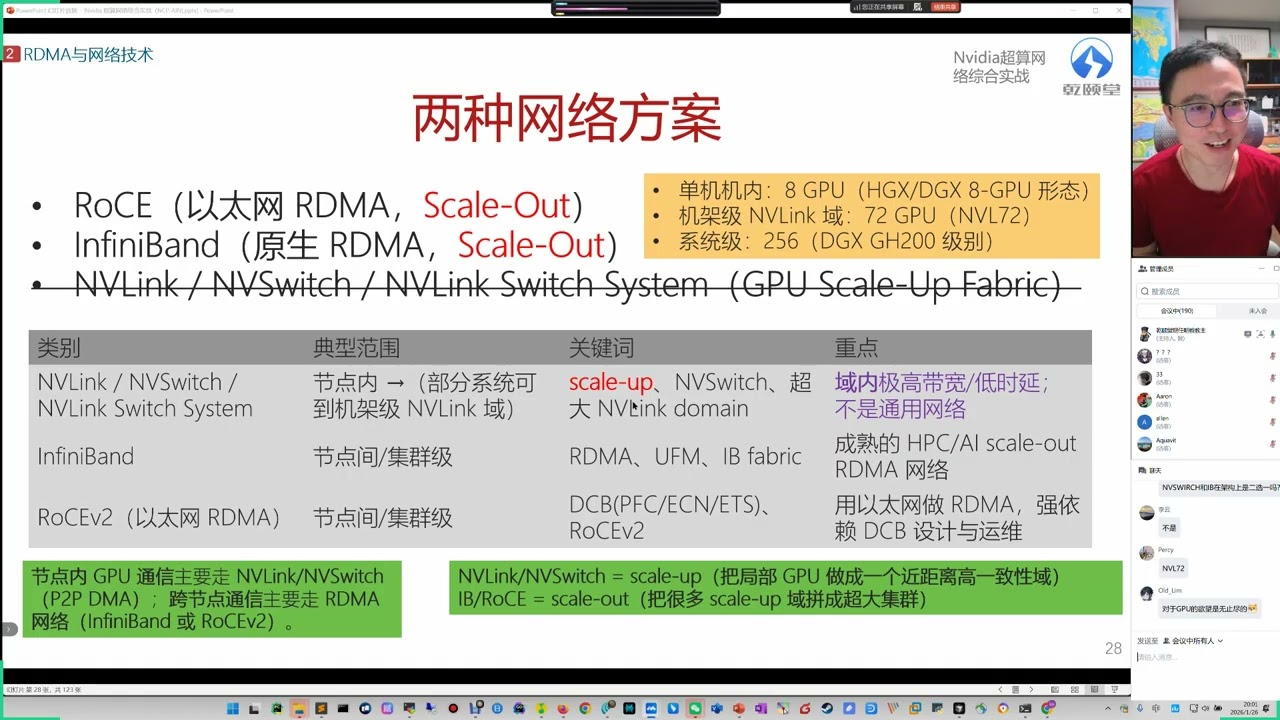Click the section title RDMA与网络技术
This screenshot has height=720, width=1280.
pyautogui.click(x=88, y=55)
